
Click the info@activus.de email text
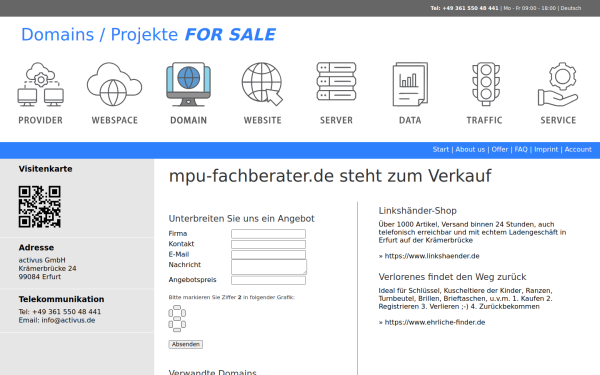(x=68, y=320)
